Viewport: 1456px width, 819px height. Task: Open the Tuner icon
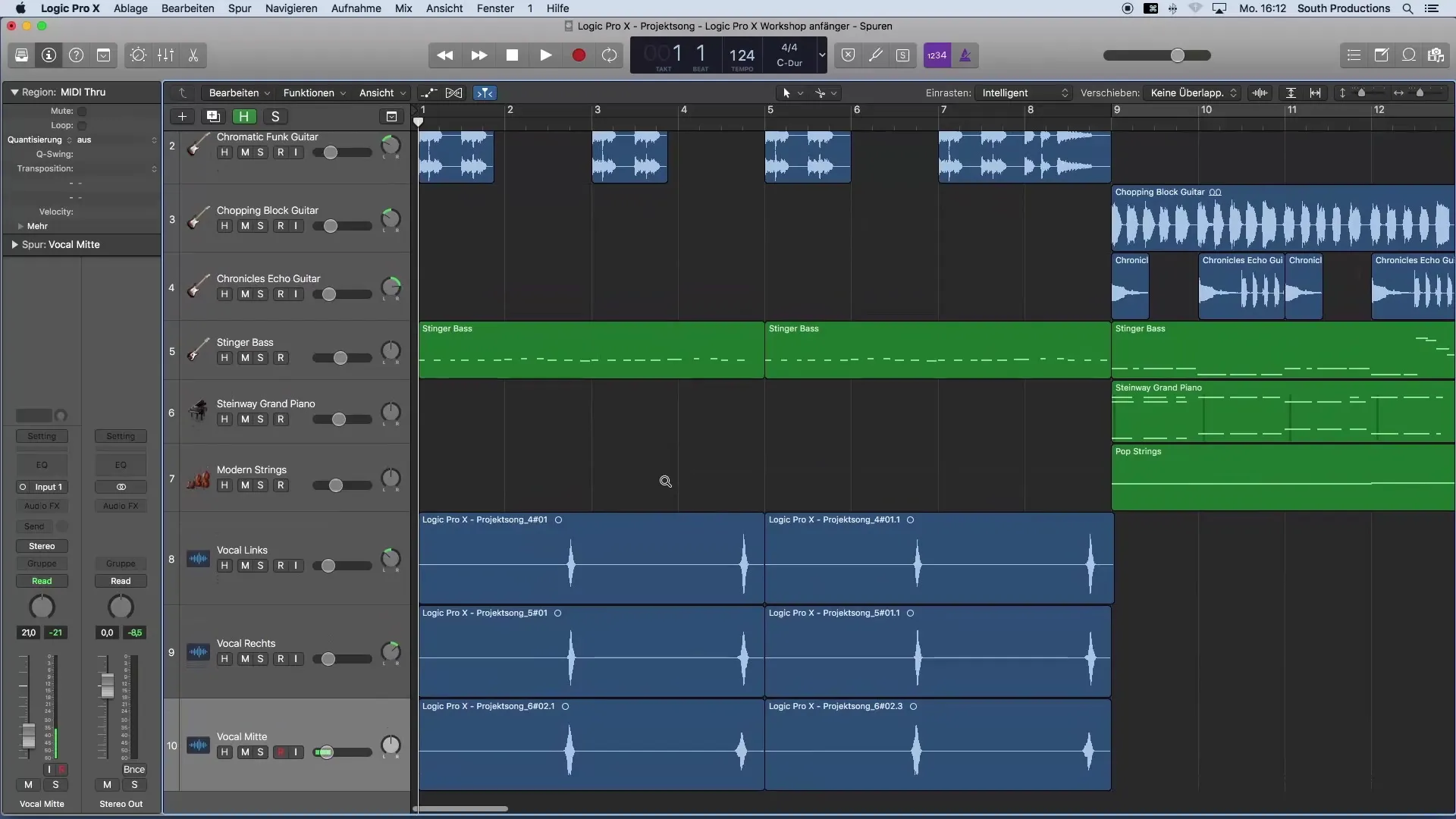[x=876, y=55]
